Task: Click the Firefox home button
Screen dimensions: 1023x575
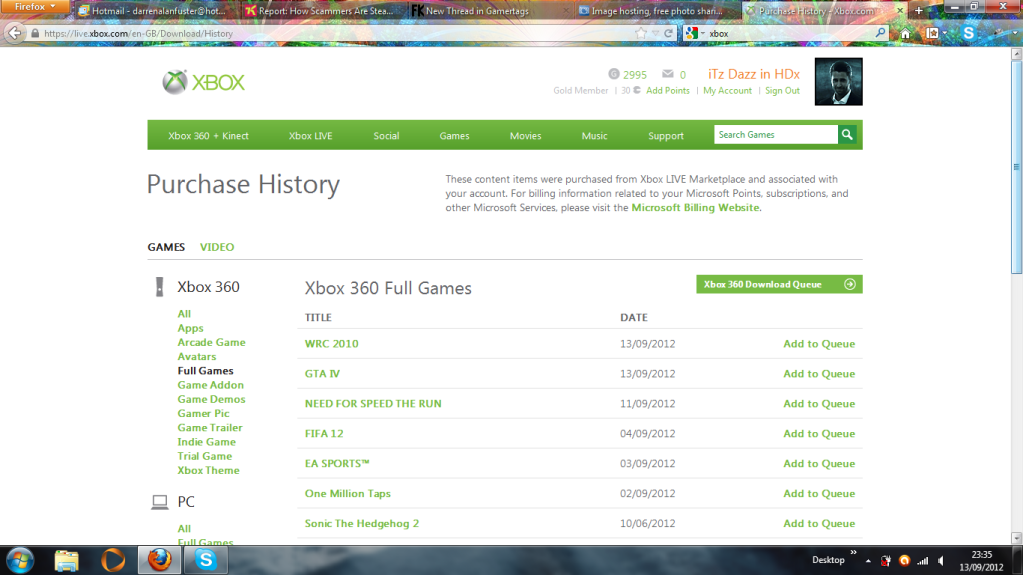Action: tap(905, 33)
